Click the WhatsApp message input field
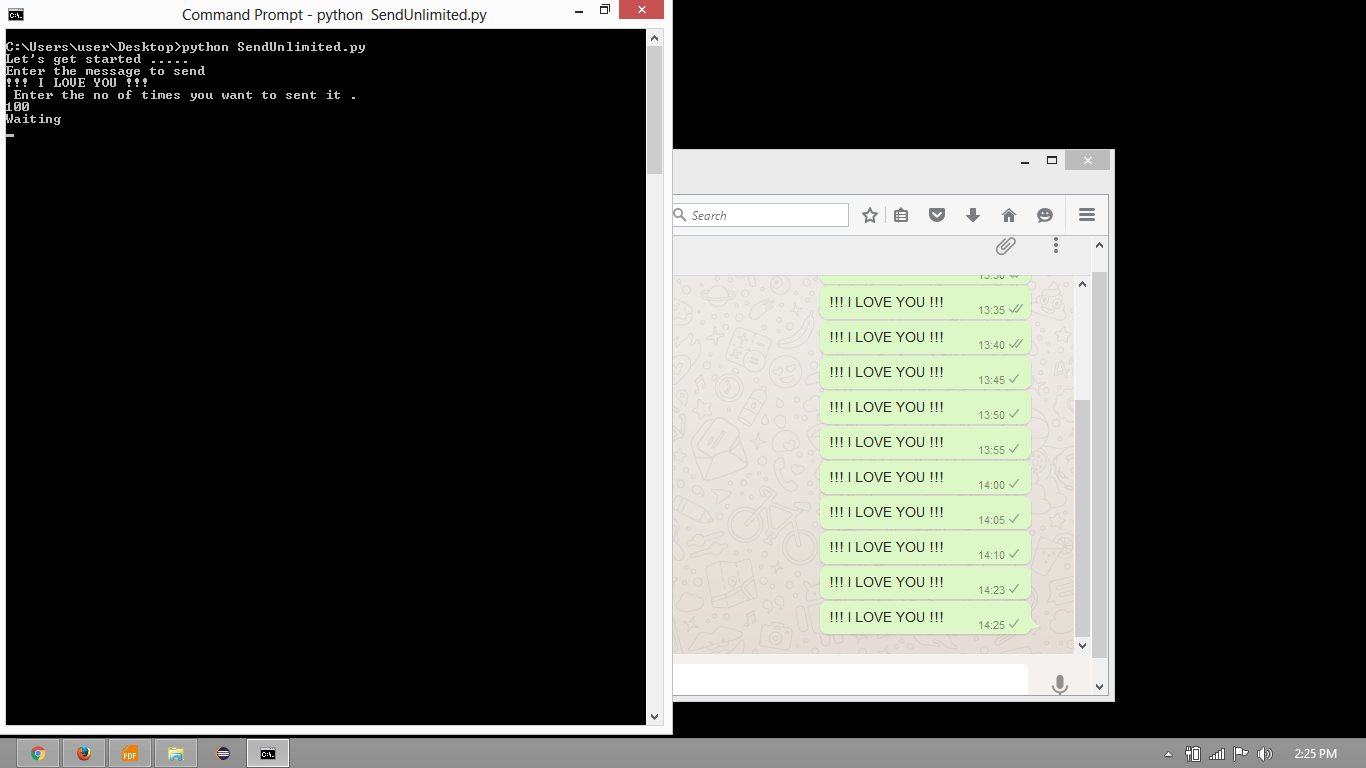This screenshot has width=1366, height=768. (850, 679)
